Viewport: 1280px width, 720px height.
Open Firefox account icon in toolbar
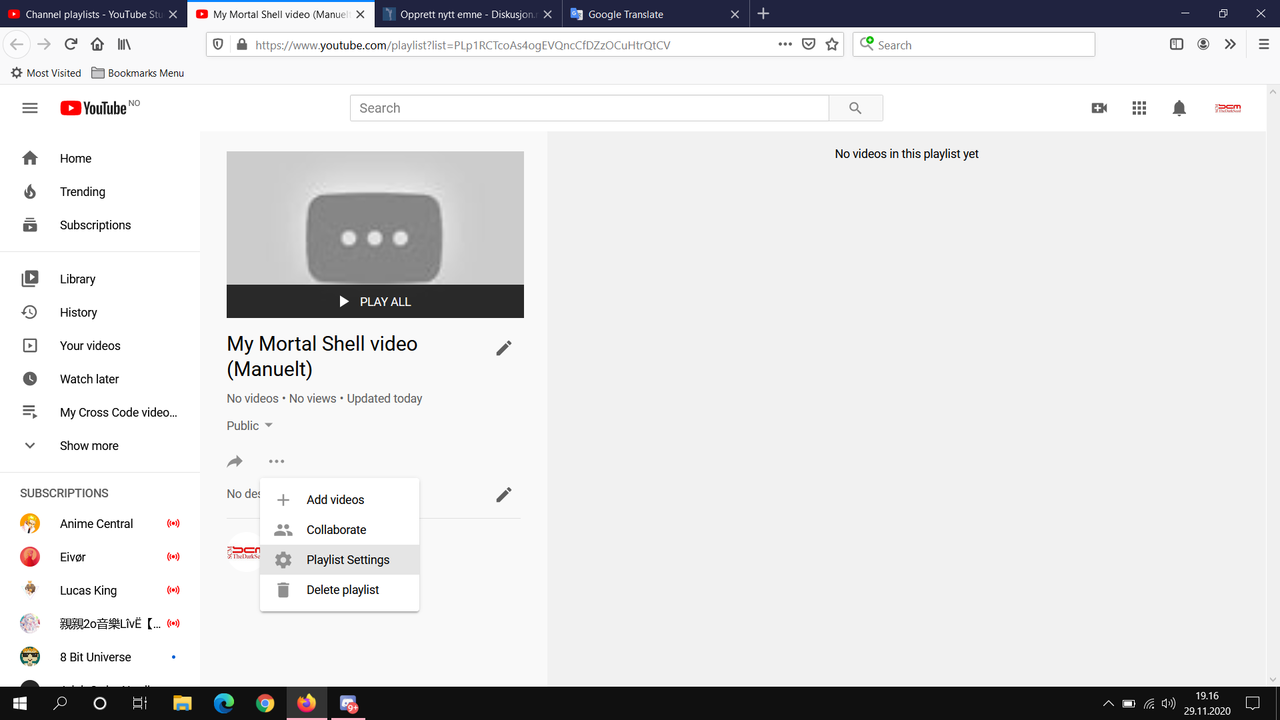click(x=1203, y=44)
